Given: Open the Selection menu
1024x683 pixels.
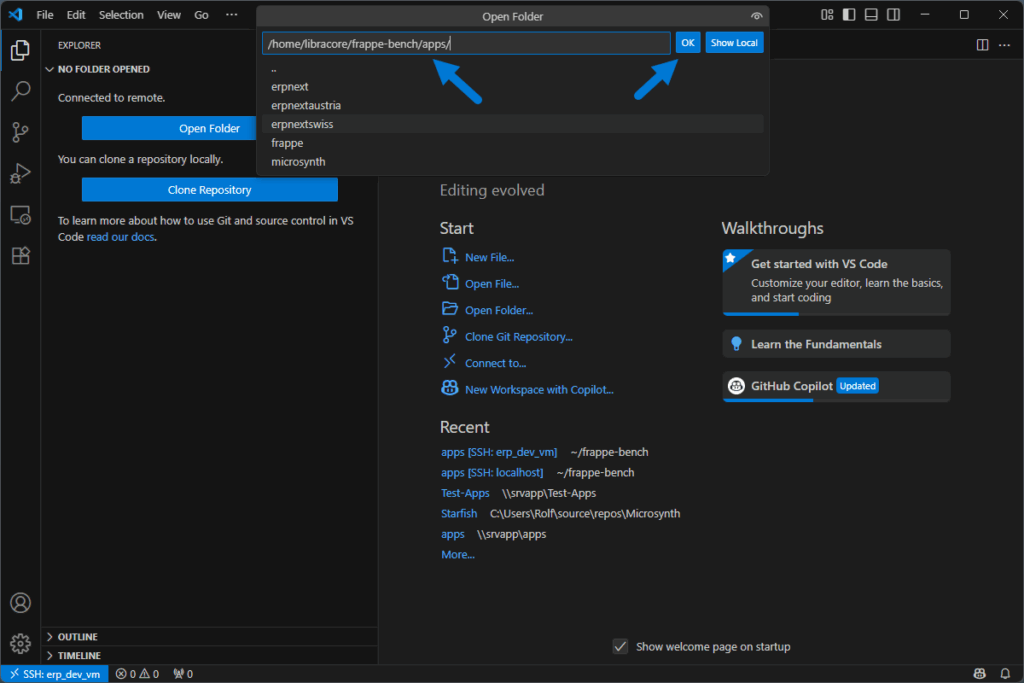Looking at the screenshot, I should (x=121, y=14).
